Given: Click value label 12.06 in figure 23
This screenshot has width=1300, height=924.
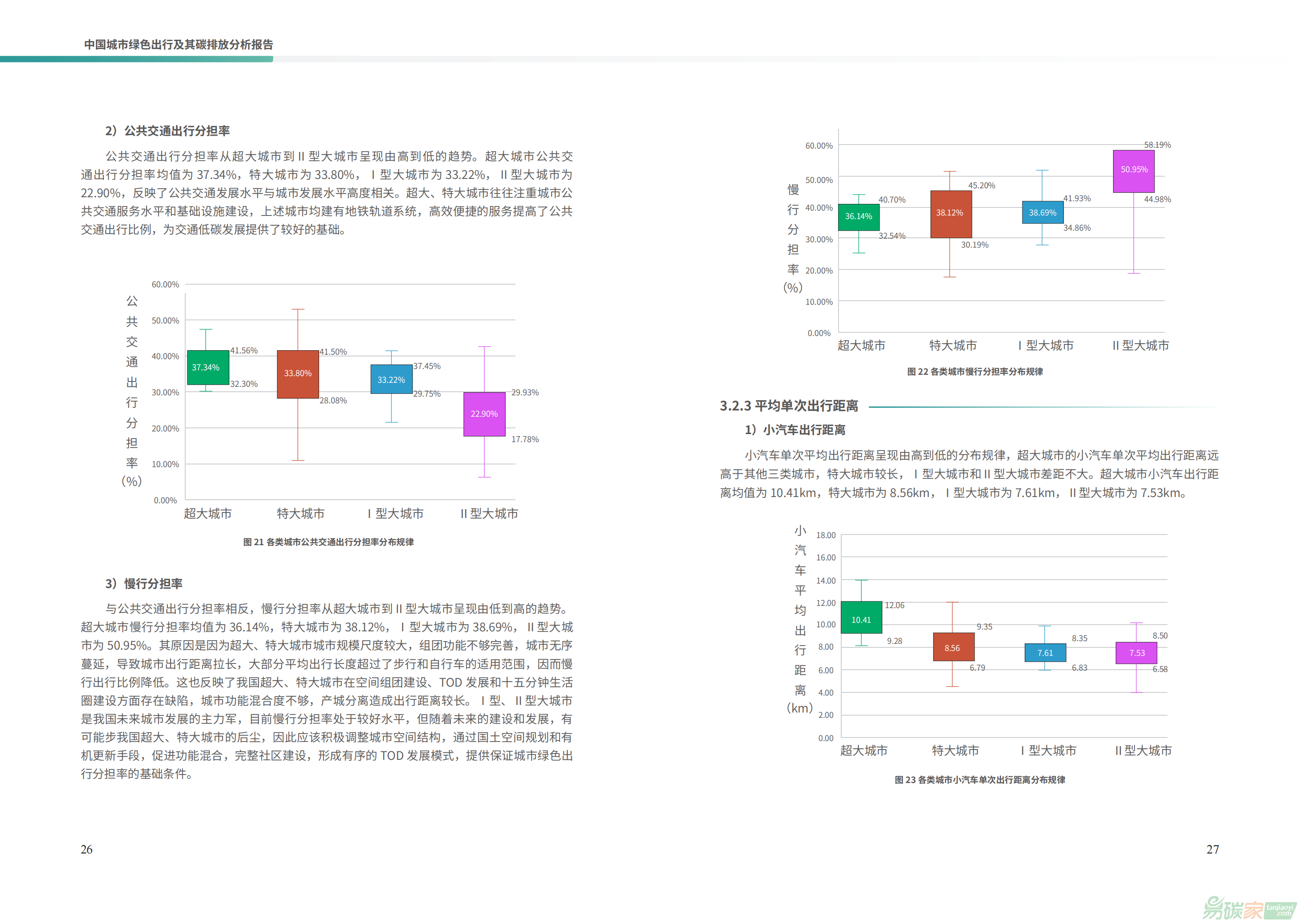Looking at the screenshot, I should [x=894, y=605].
